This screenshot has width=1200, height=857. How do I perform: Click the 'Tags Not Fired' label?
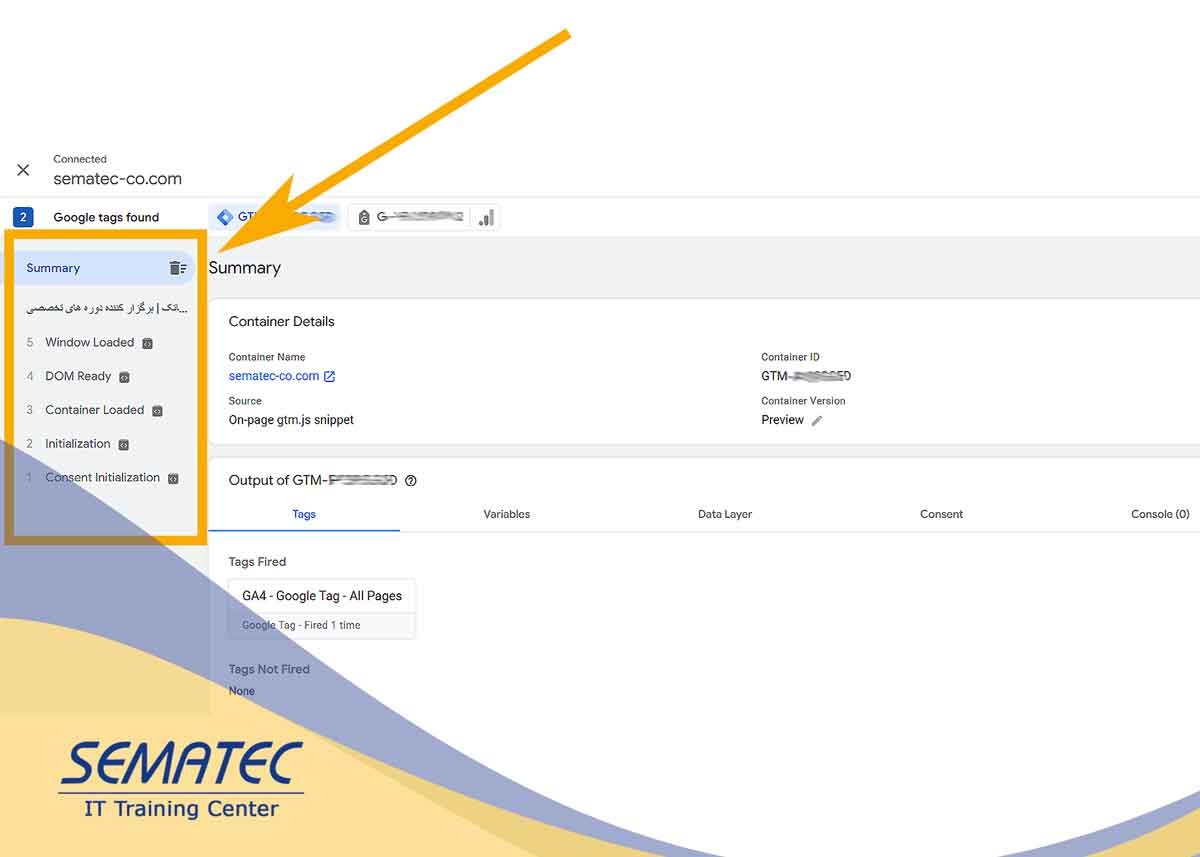[x=269, y=669]
